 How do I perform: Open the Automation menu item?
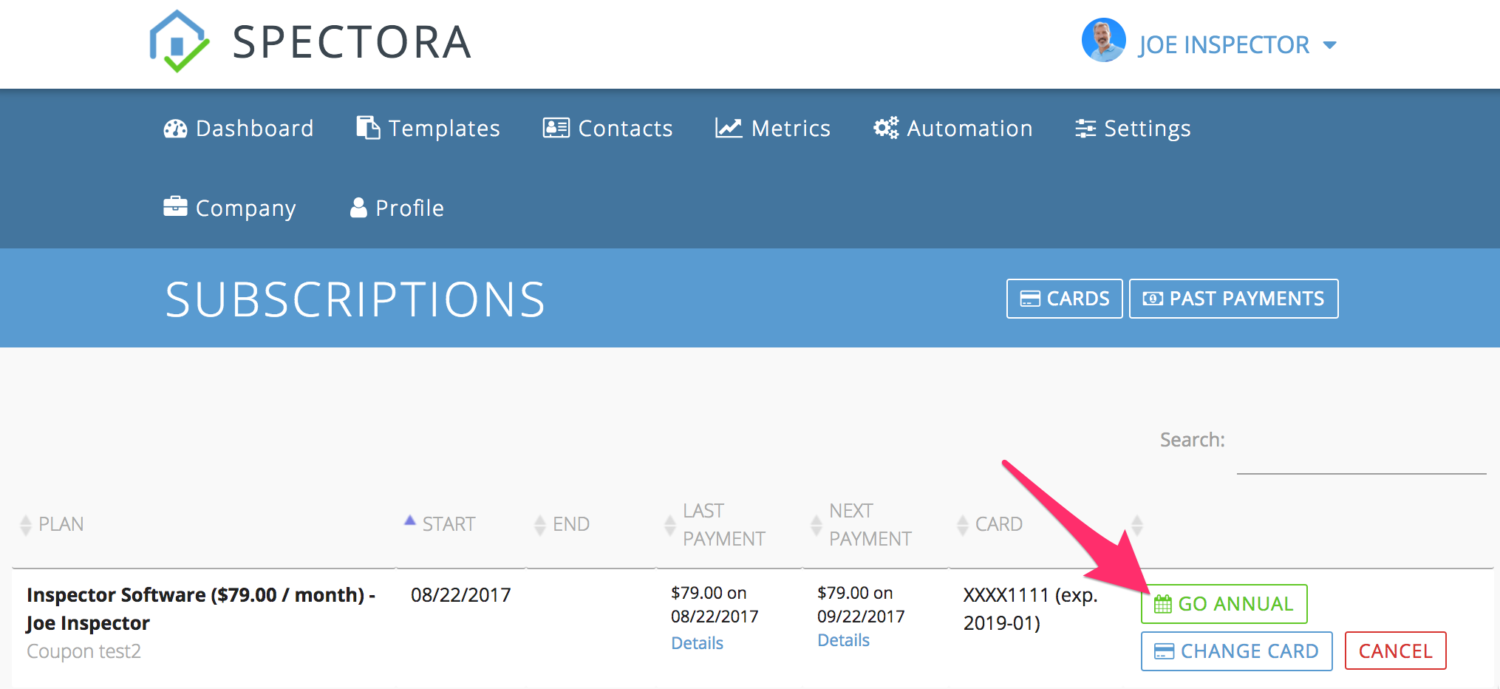coord(953,128)
